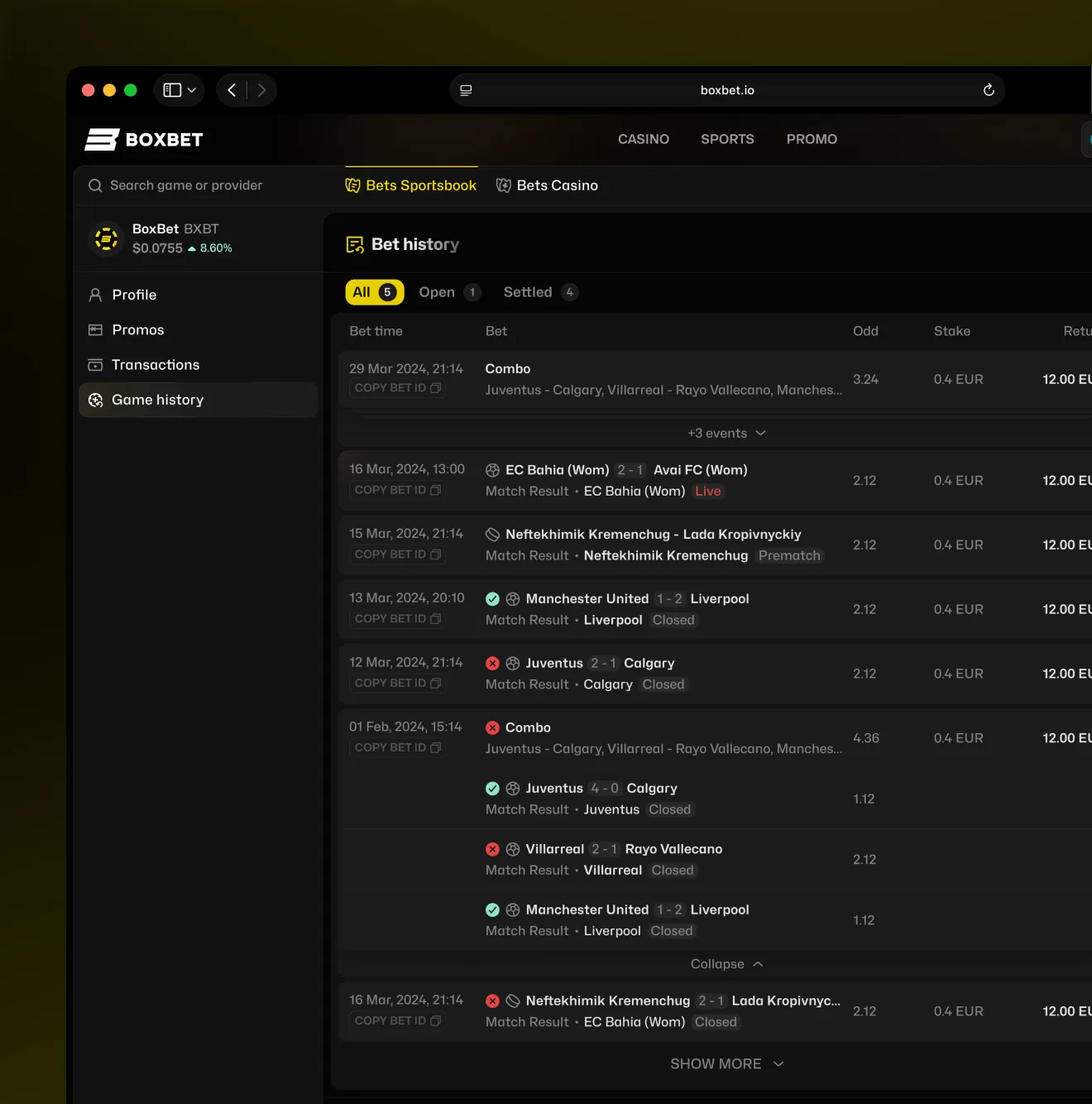Click the BoxBet logo

(x=144, y=140)
